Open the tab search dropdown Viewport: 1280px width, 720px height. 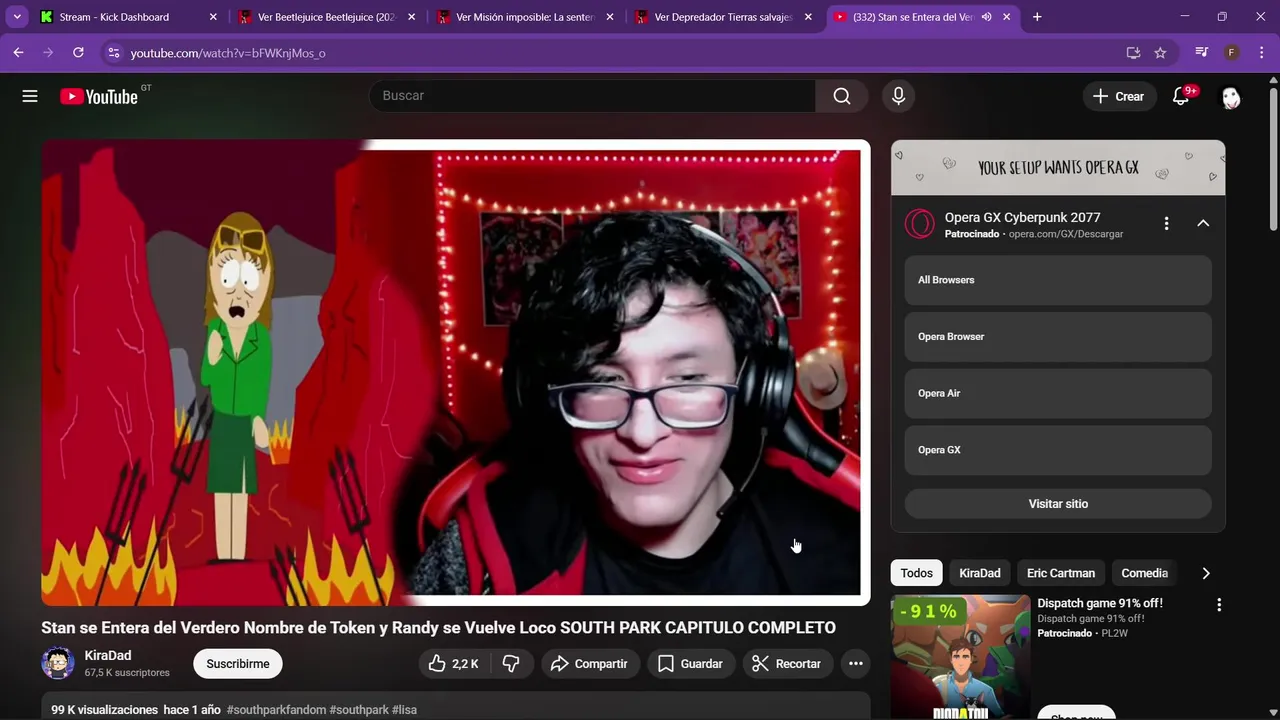17,17
